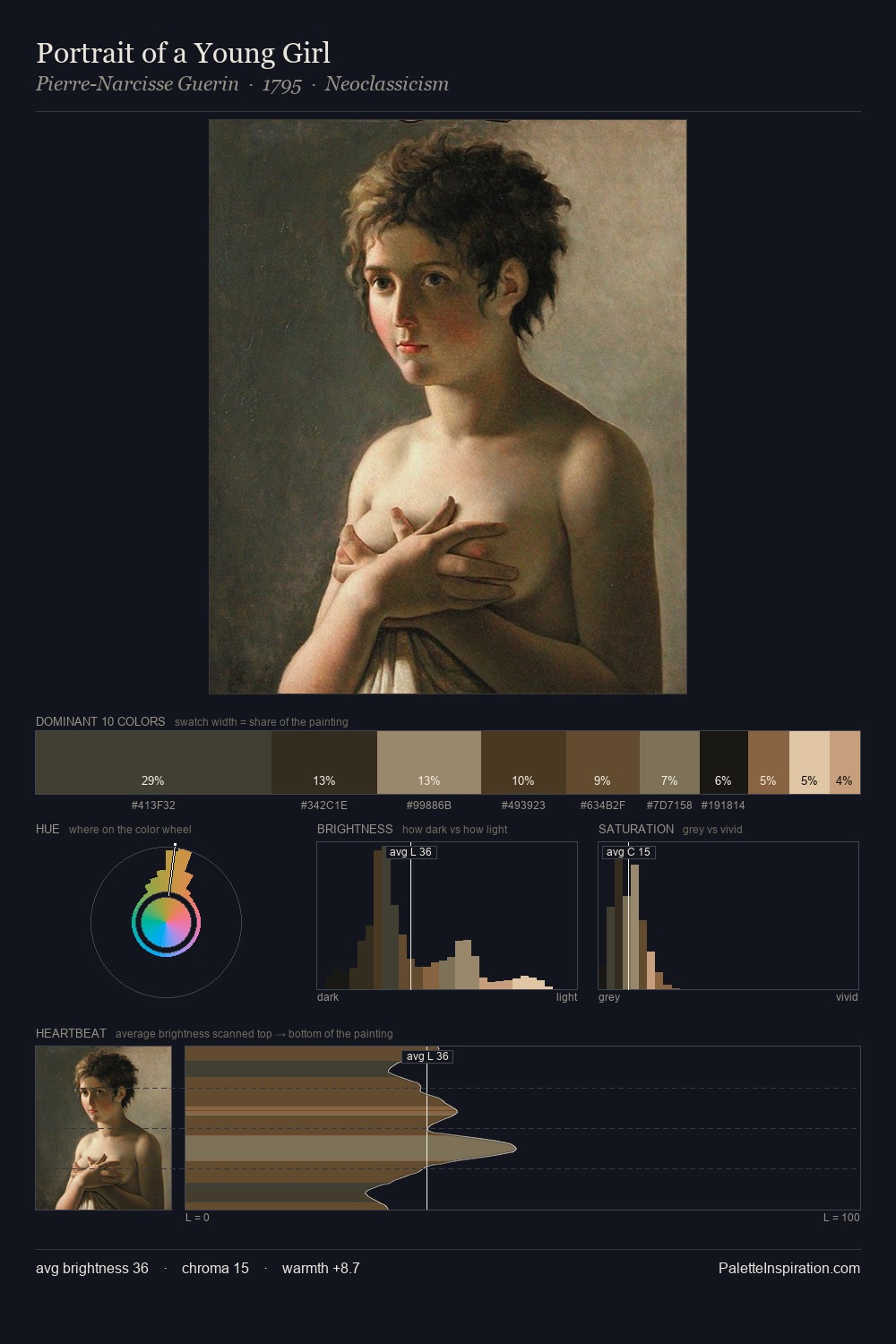Viewport: 896px width, 1344px height.
Task: Click the heartbeat brightness profile chart
Action: tap(522, 1128)
